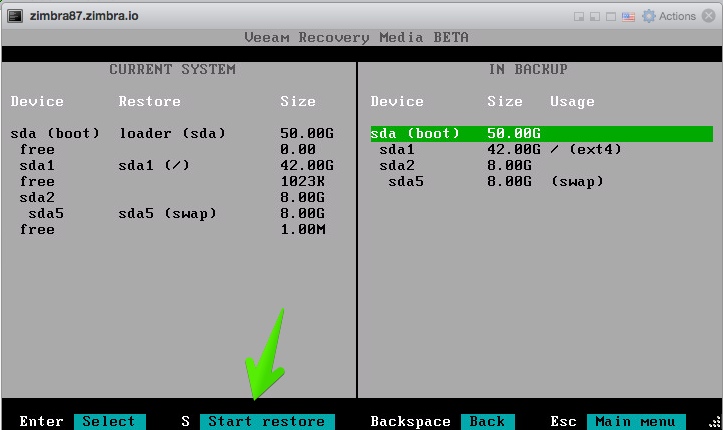The image size is (723, 430).
Task: Click the Select button
Action: [110, 421]
